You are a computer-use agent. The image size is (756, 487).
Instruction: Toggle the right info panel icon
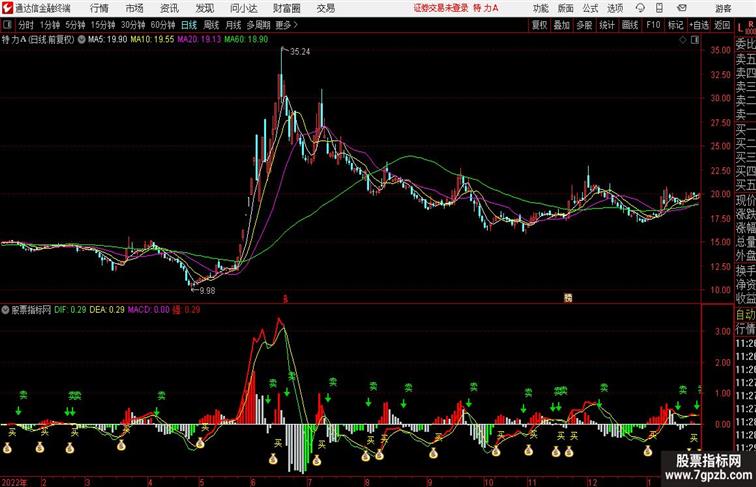(695, 40)
